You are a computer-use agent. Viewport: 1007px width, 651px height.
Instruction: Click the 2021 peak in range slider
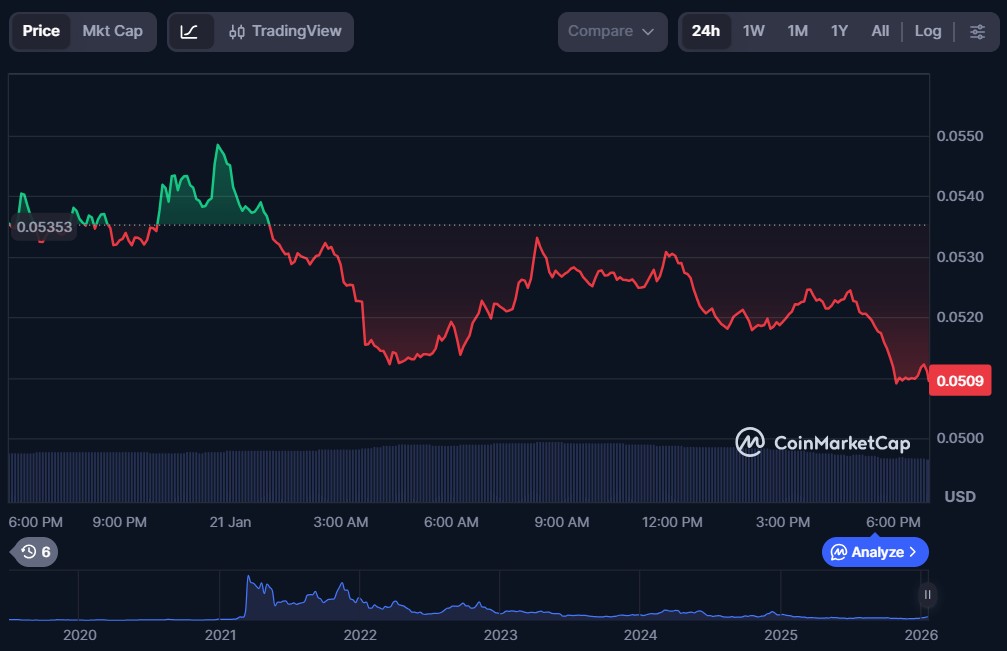(248, 581)
